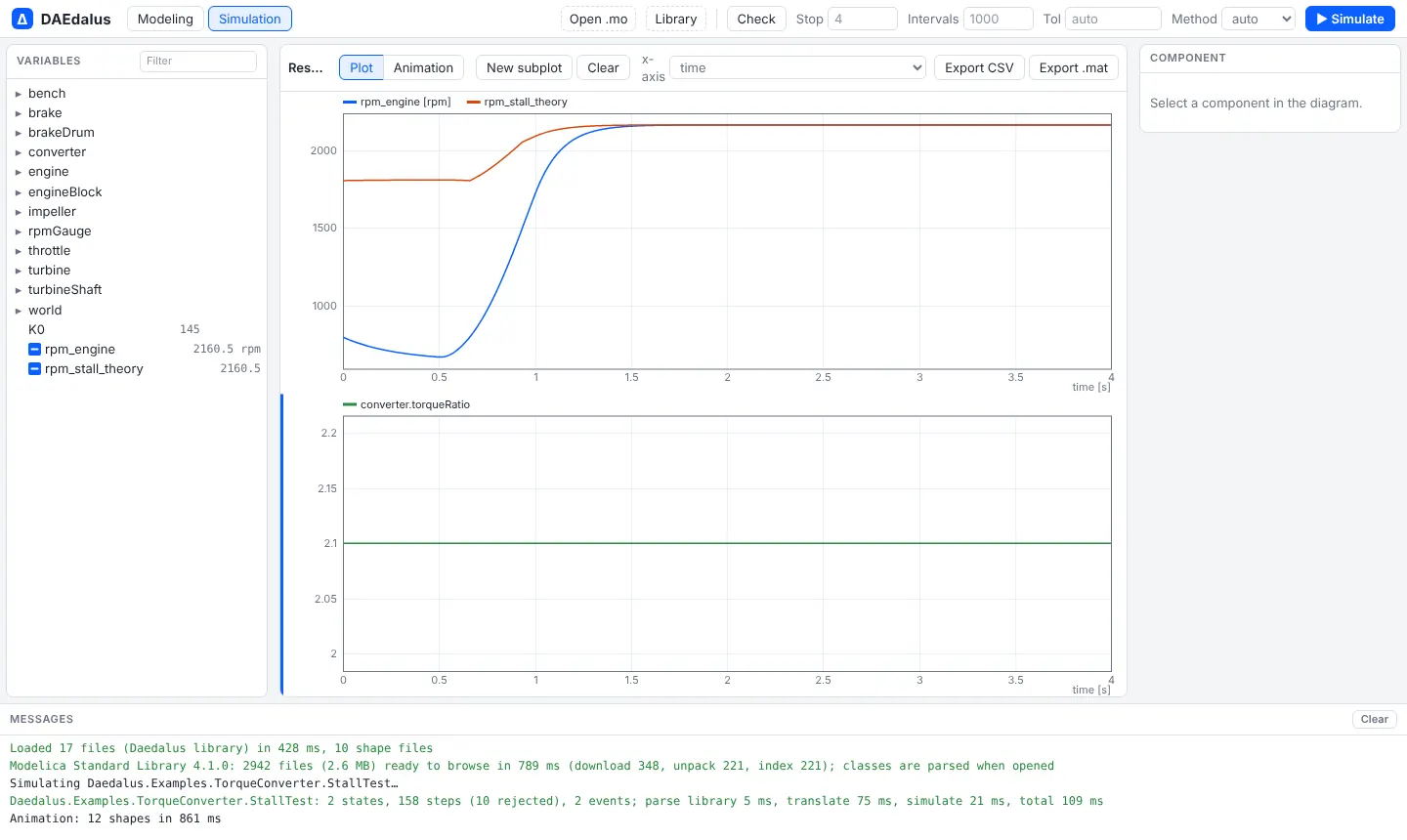Click the 'Animation: 12 shapes in 861 ms' message
Image resolution: width=1407 pixels, height=840 pixels.
click(x=115, y=819)
